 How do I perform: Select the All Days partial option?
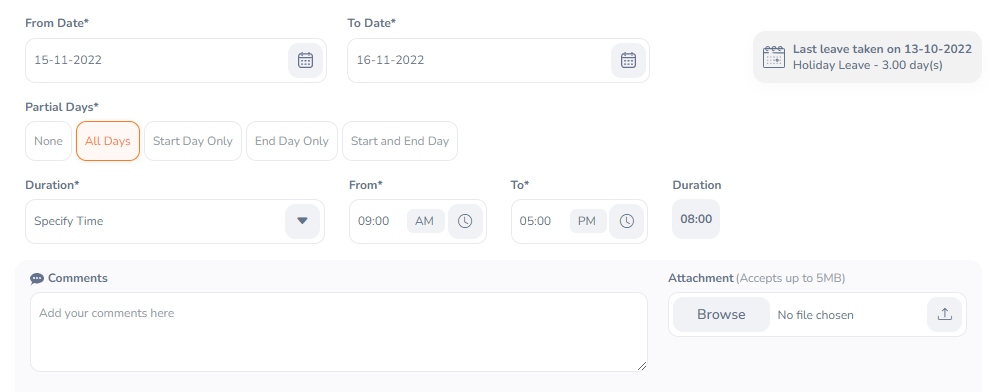(108, 141)
